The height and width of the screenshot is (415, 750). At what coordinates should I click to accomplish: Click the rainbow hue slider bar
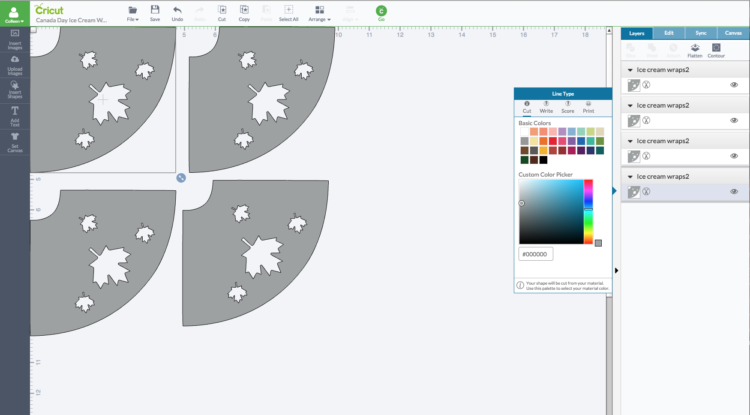[588, 212]
